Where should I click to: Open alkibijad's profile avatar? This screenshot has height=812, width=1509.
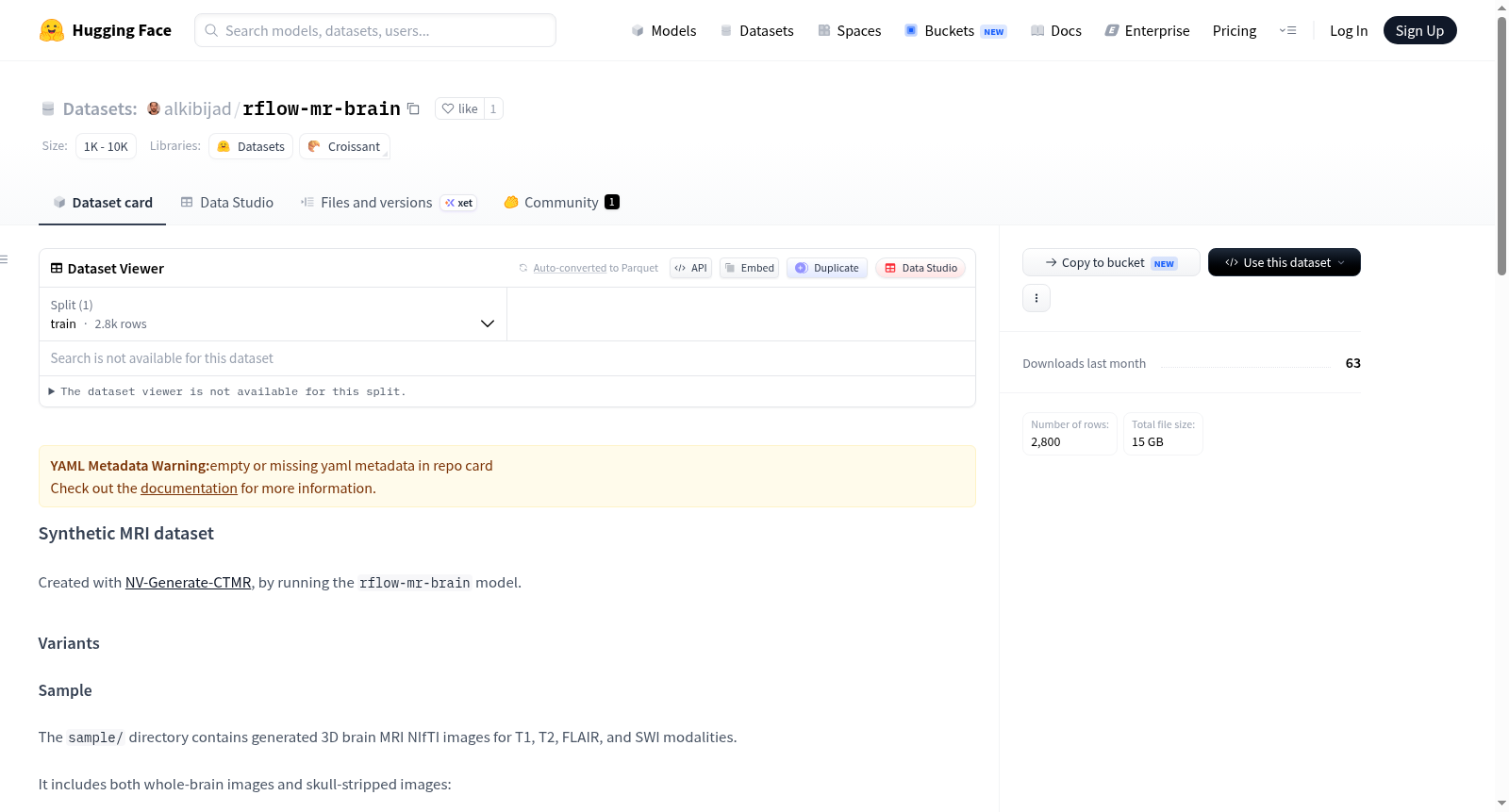point(154,108)
